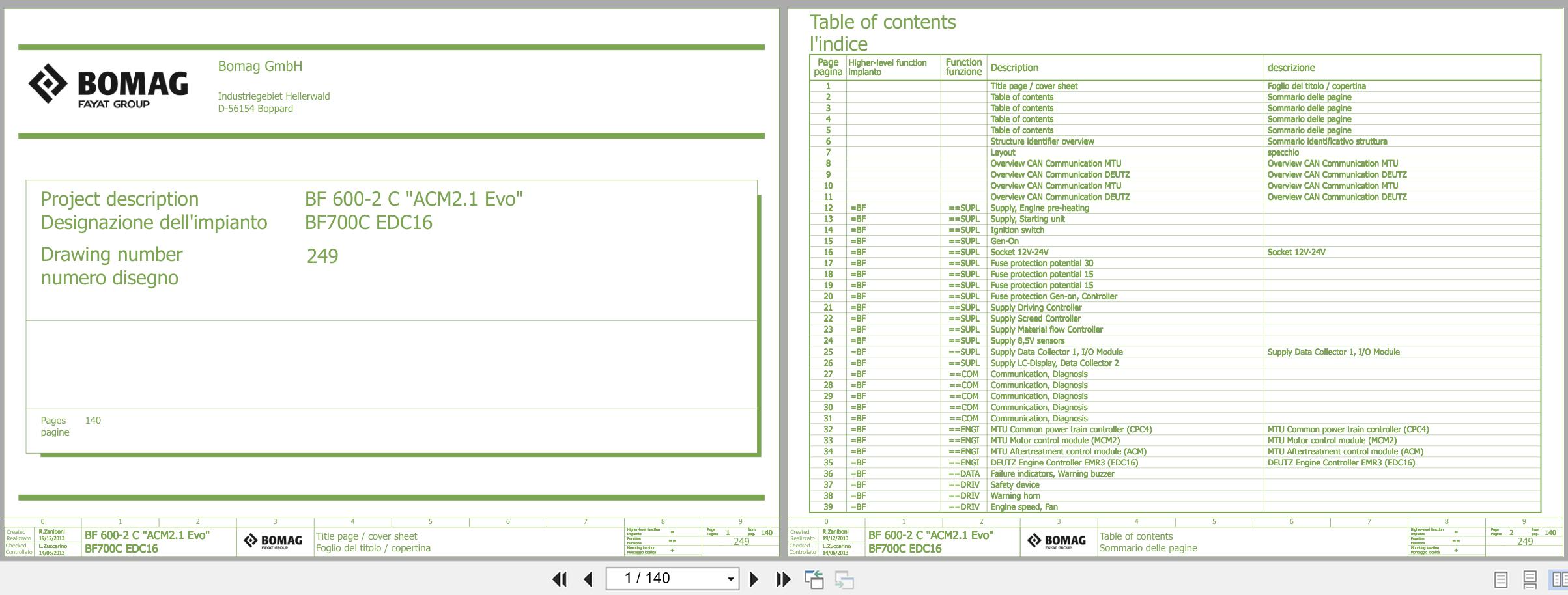Click the grayed go-to-next-view icon
The width and height of the screenshot is (1568, 595).
click(844, 579)
